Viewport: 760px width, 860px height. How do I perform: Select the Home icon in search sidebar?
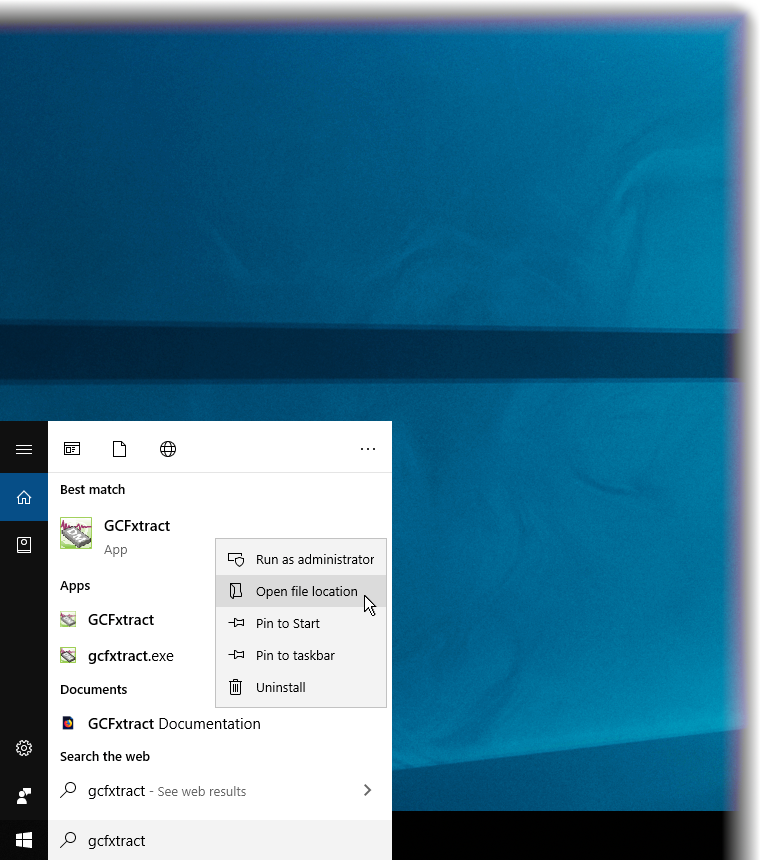pyautogui.click(x=24, y=497)
